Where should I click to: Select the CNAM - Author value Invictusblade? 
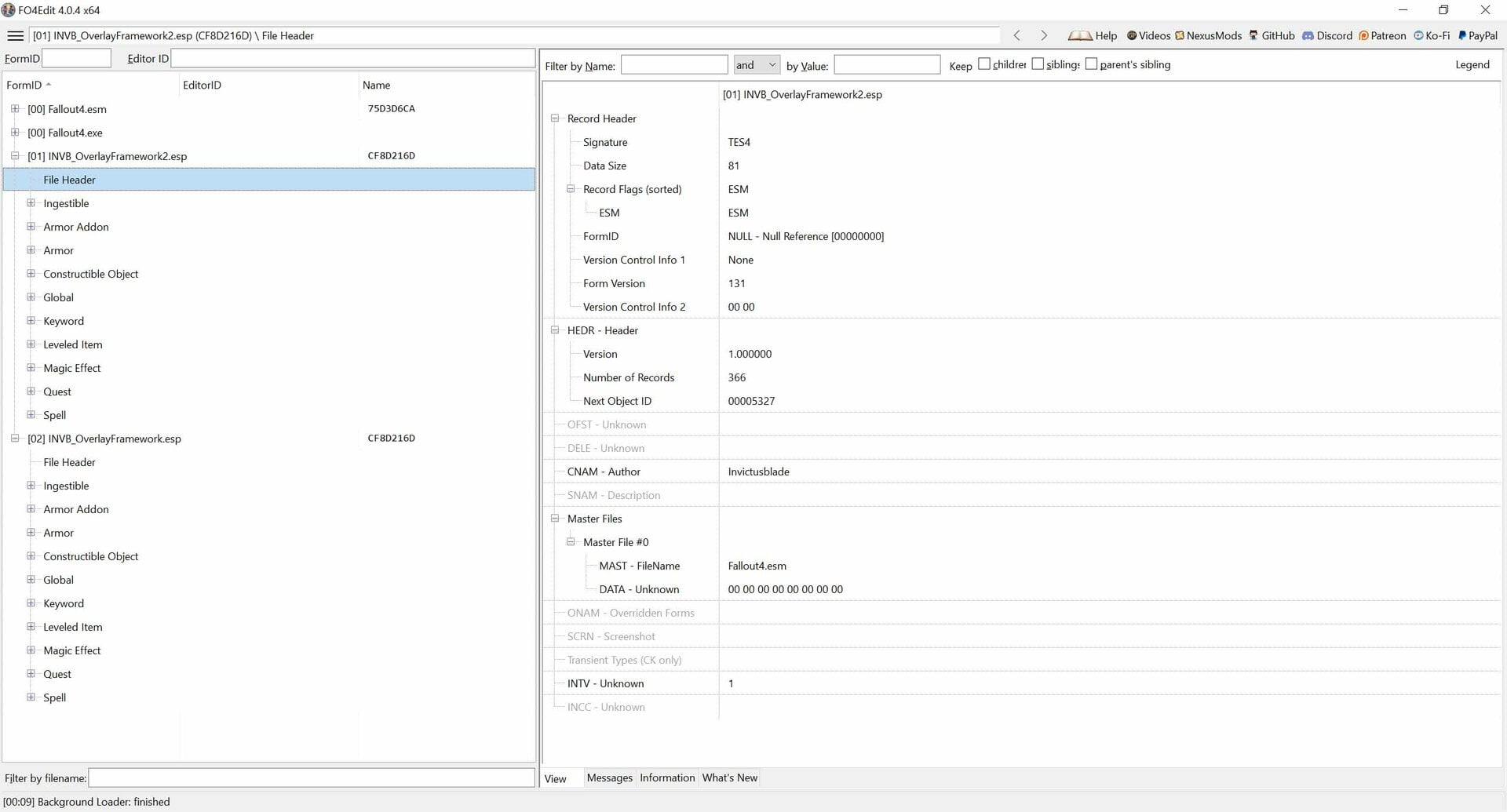coord(758,472)
